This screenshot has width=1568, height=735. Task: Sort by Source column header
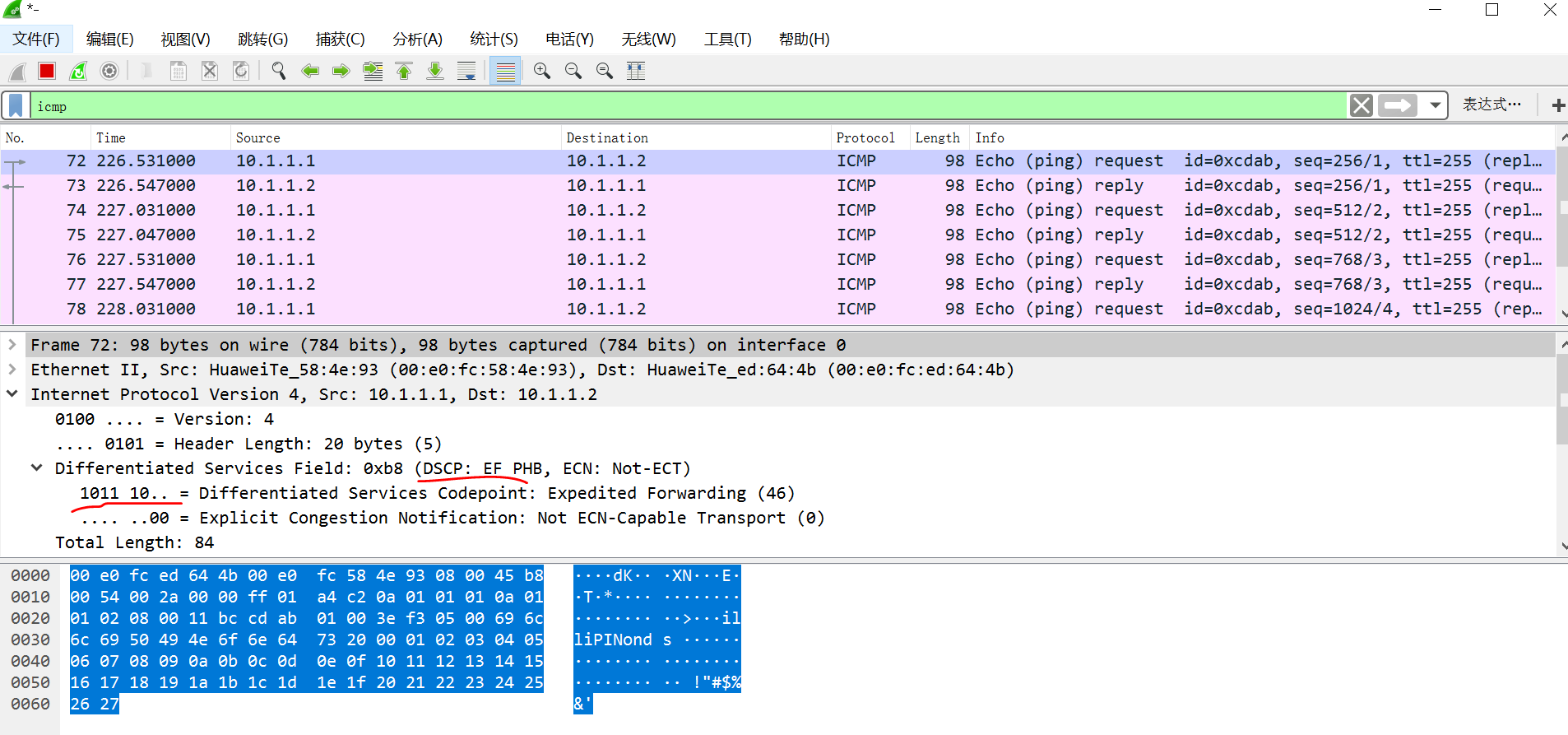(x=396, y=137)
